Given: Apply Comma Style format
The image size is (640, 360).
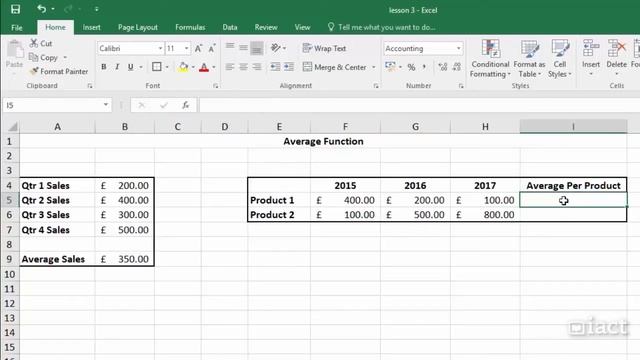Looking at the screenshot, I should 424,67.
